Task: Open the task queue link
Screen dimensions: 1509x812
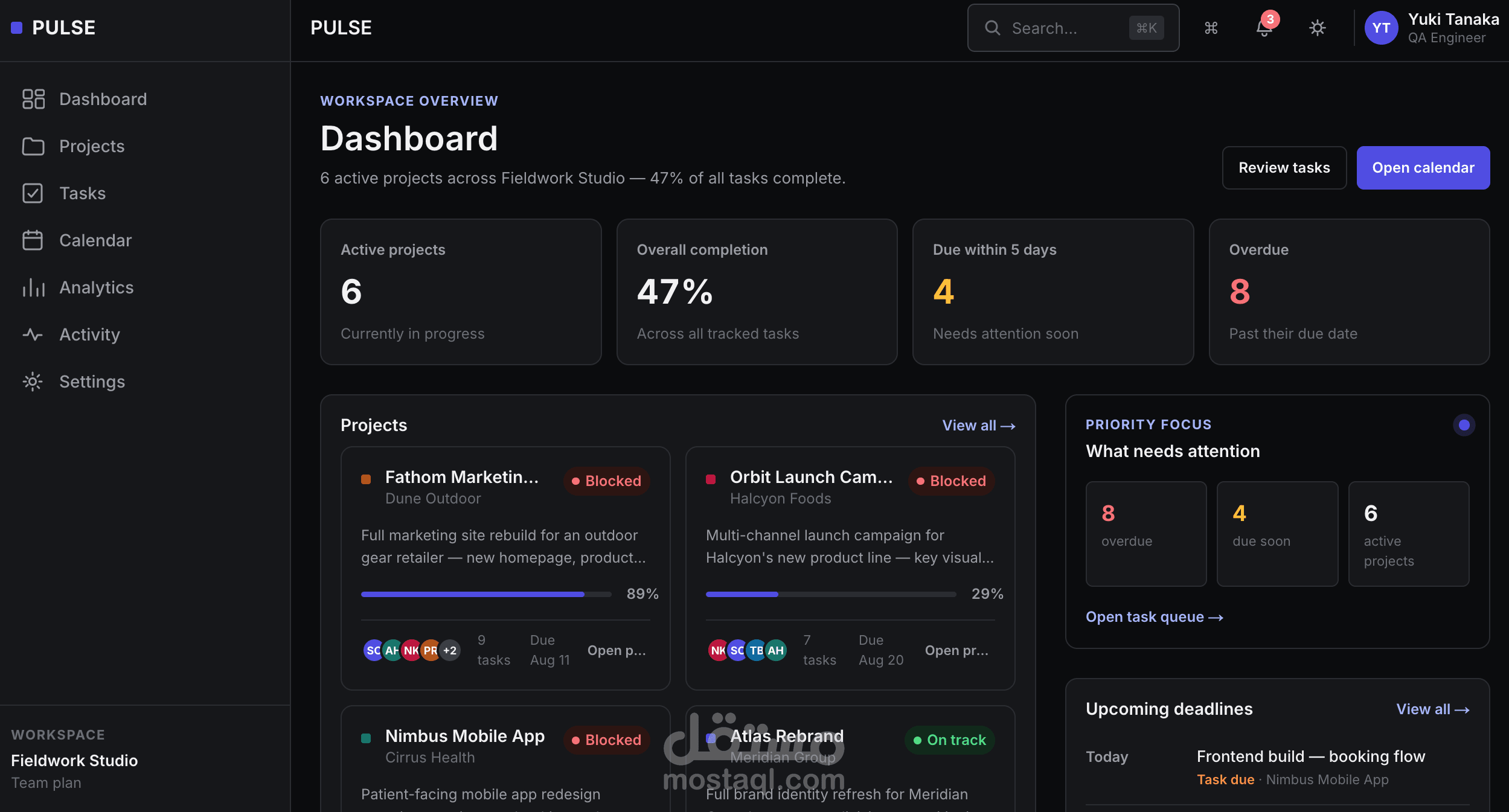Action: click(1155, 617)
